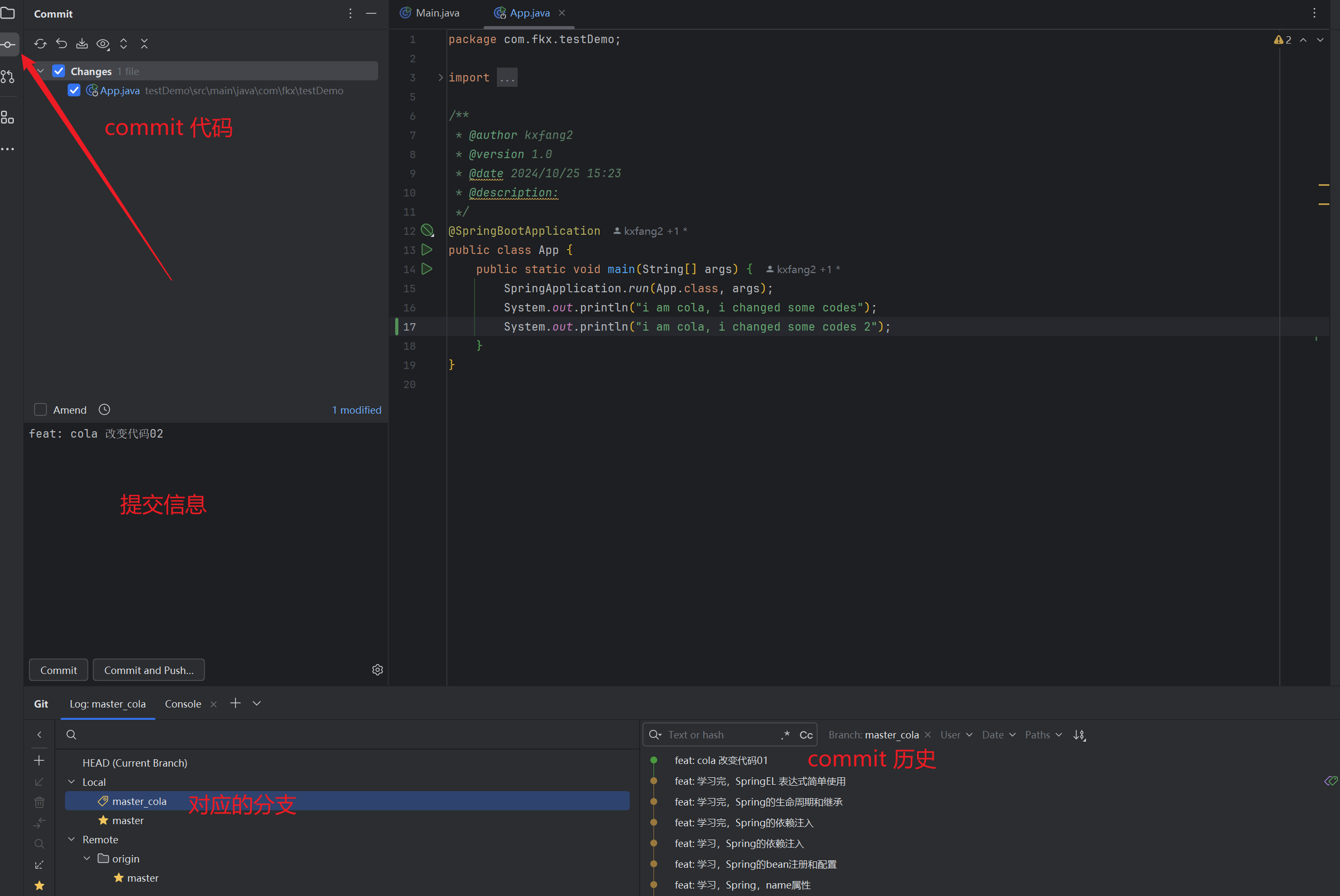Viewport: 1340px width, 896px height.
Task: Hide the Commit panel
Action: (371, 13)
